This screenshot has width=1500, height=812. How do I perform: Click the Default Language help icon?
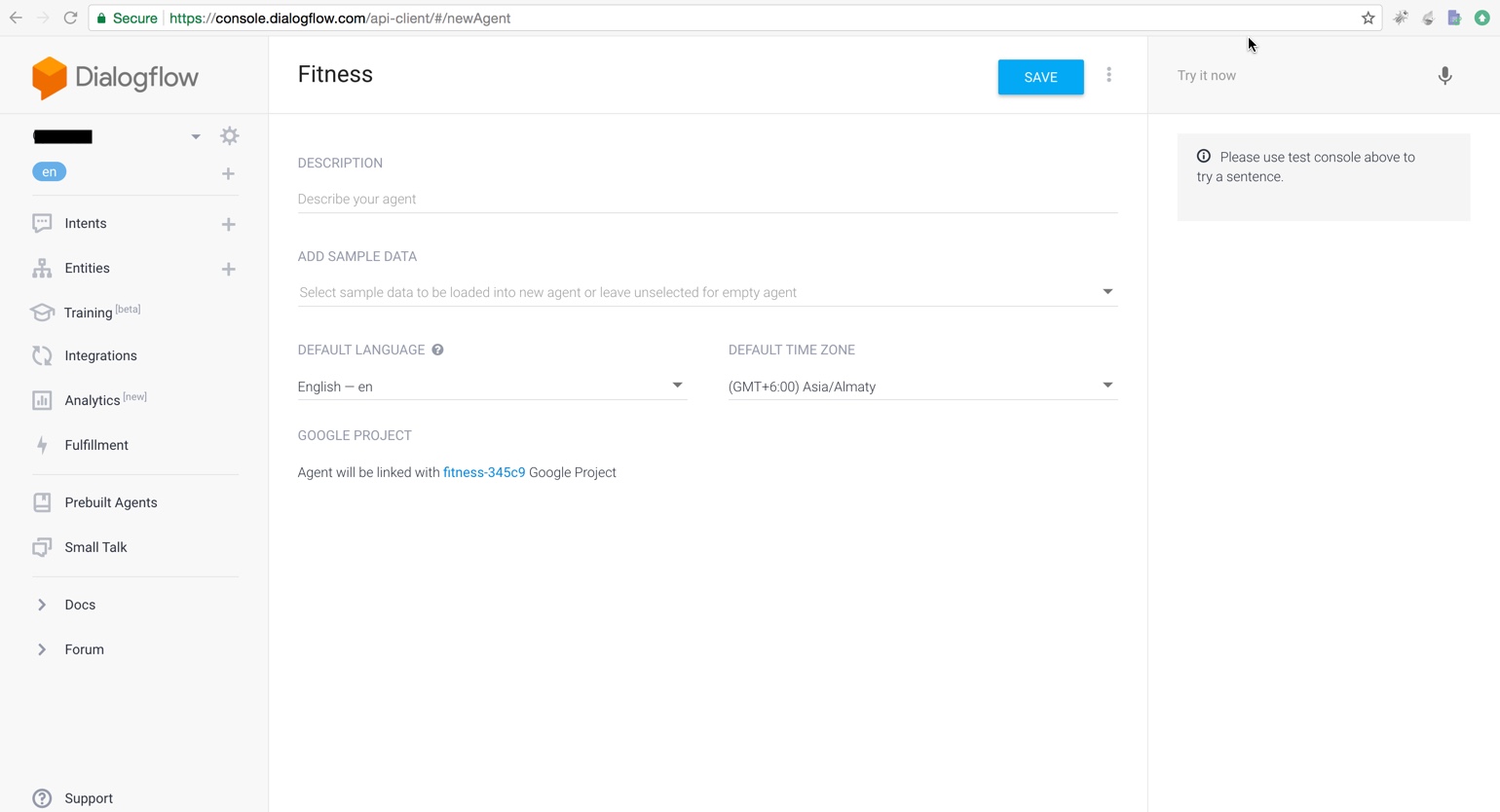(x=437, y=350)
